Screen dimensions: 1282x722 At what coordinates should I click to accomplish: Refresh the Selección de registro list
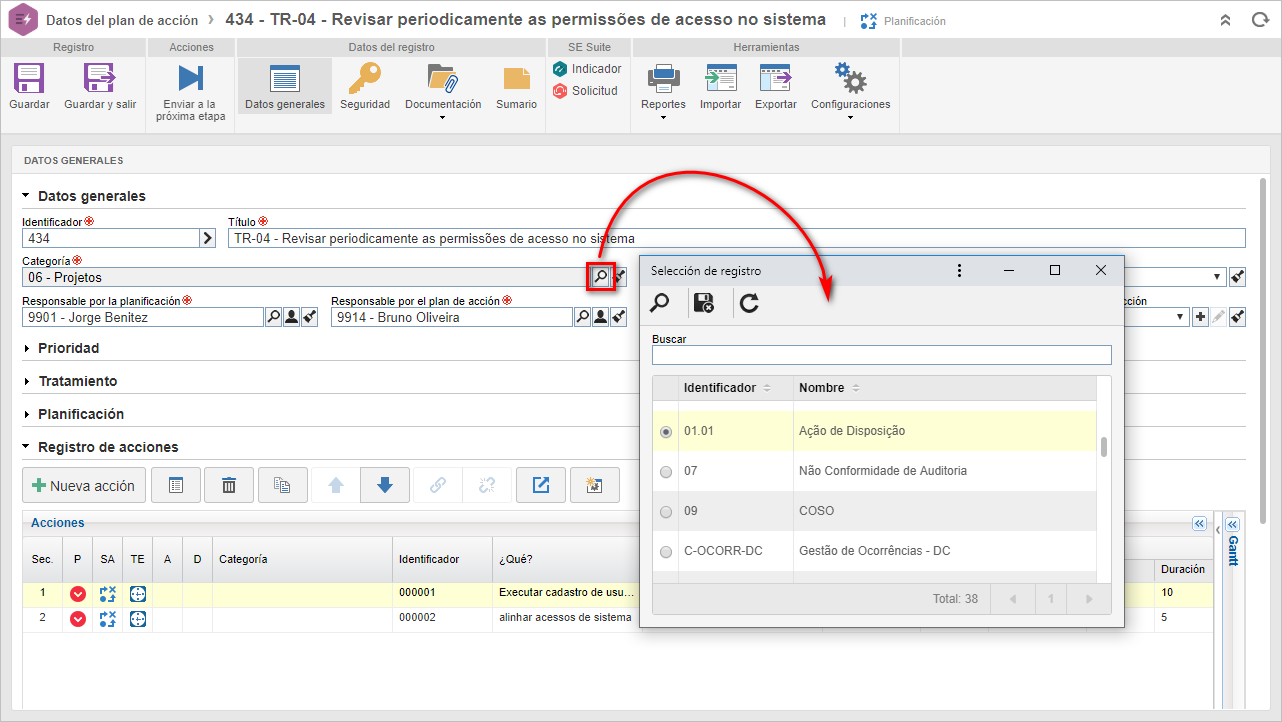pyautogui.click(x=749, y=303)
